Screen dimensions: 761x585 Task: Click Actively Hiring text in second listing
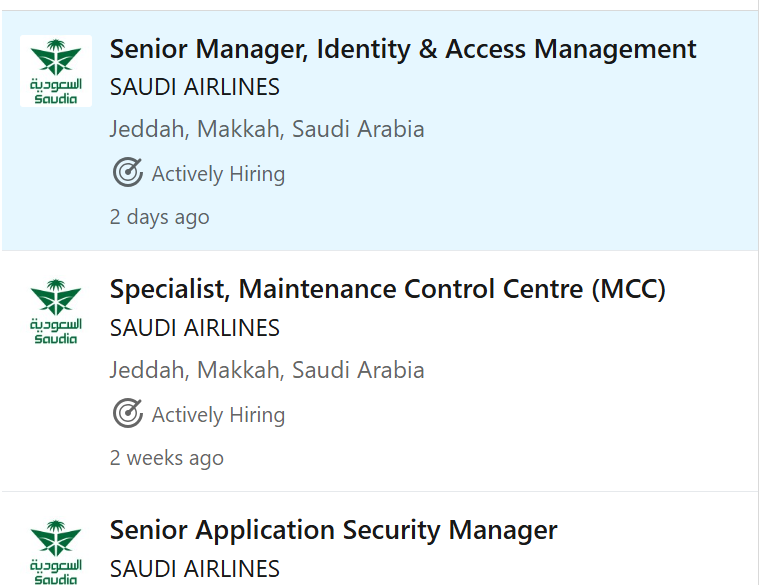tap(218, 415)
